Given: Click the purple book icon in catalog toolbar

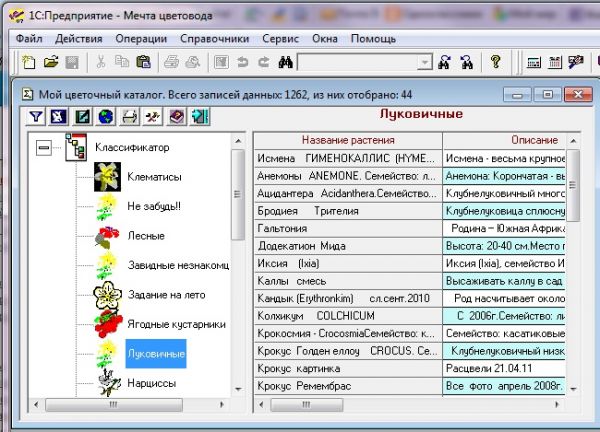Looking at the screenshot, I should (177, 116).
